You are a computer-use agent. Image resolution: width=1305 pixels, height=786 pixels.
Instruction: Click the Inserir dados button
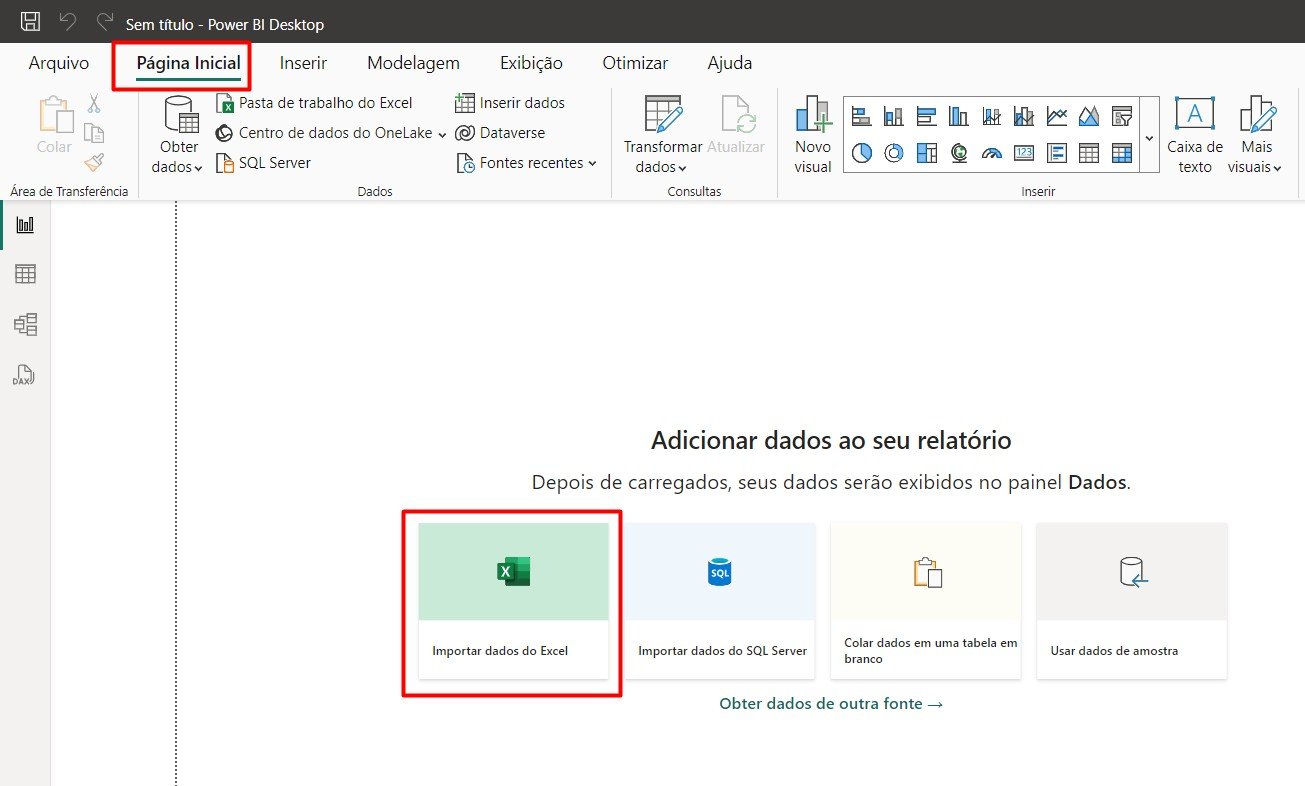tap(510, 103)
